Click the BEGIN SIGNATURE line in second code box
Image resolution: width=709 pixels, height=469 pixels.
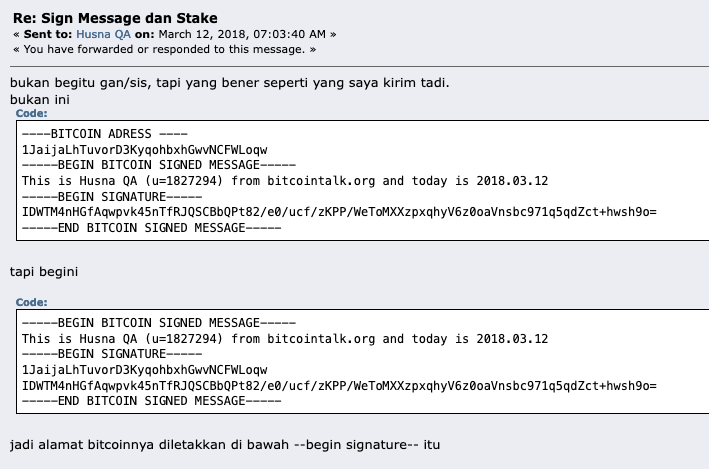pyautogui.click(x=112, y=354)
